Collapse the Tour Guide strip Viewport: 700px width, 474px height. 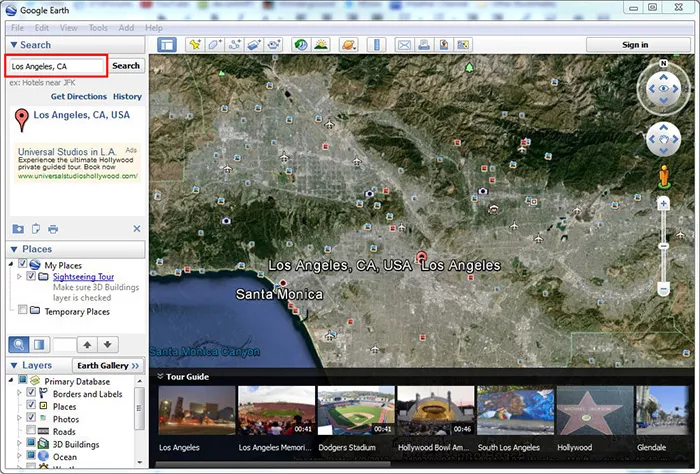(160, 377)
